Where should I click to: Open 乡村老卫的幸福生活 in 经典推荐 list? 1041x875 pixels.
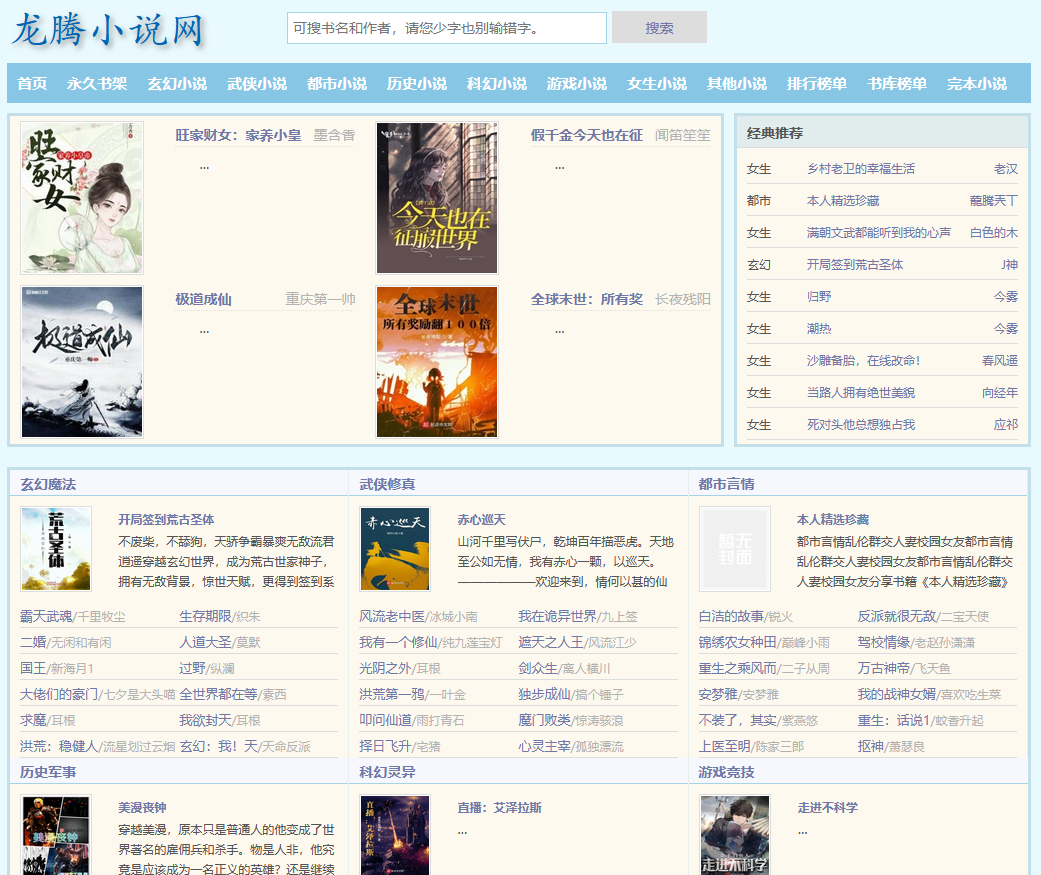point(861,169)
